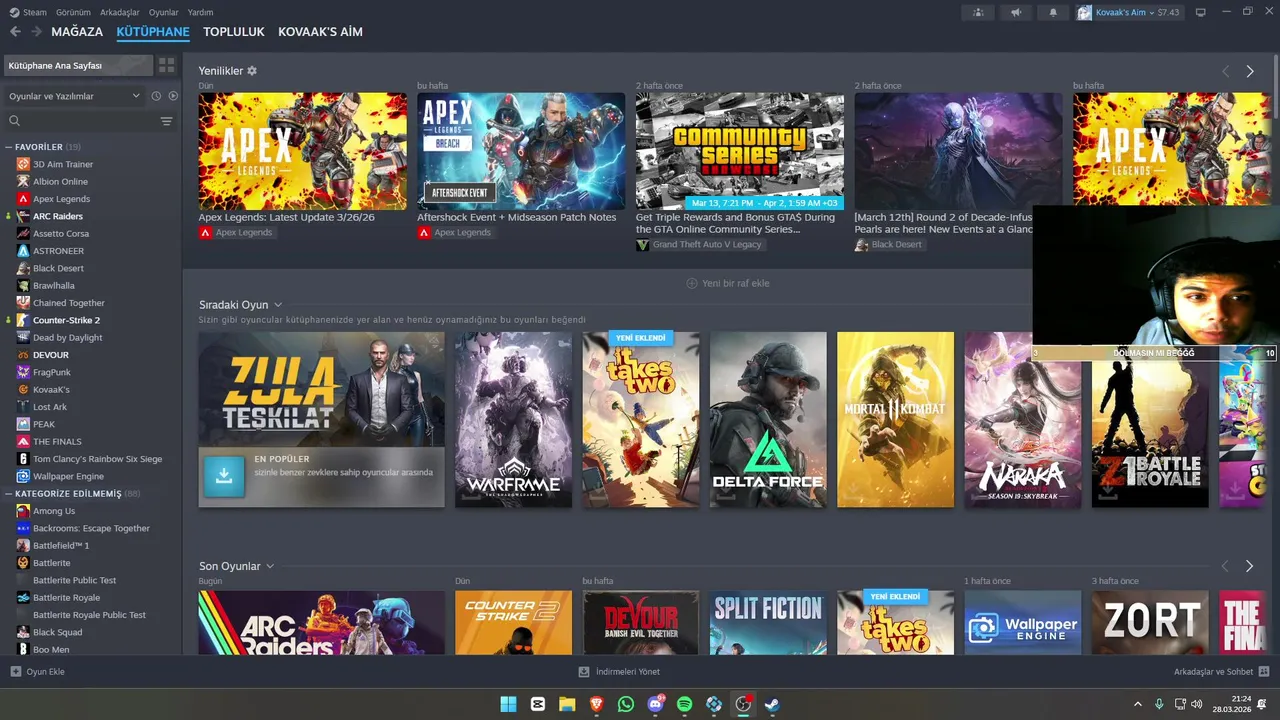The height and width of the screenshot is (720, 1280).
Task: Open Brave browser from the taskbar
Action: click(x=596, y=704)
